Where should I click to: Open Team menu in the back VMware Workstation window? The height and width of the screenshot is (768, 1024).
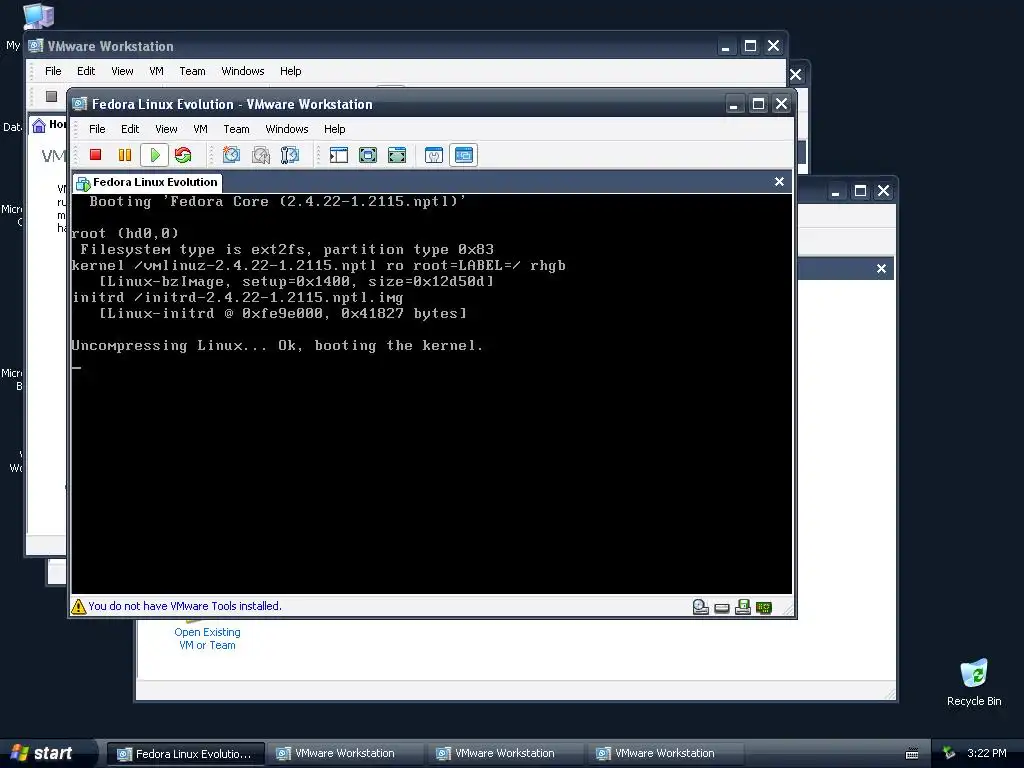click(192, 71)
